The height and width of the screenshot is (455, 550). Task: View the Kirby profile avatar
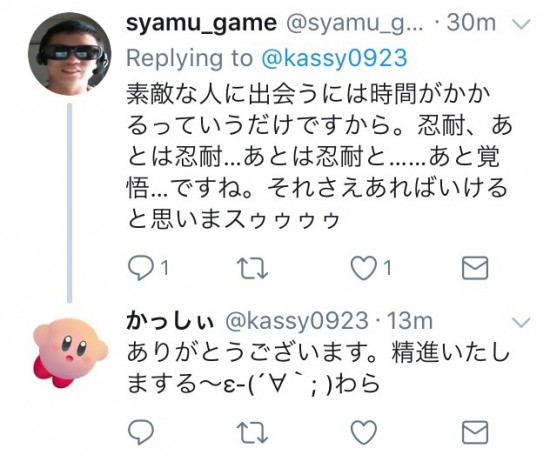[x=69, y=352]
